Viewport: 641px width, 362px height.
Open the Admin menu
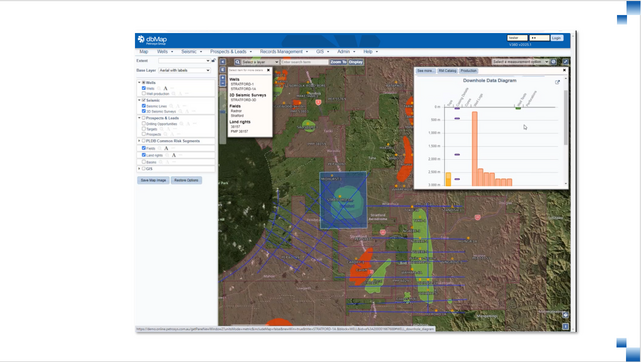346,51
